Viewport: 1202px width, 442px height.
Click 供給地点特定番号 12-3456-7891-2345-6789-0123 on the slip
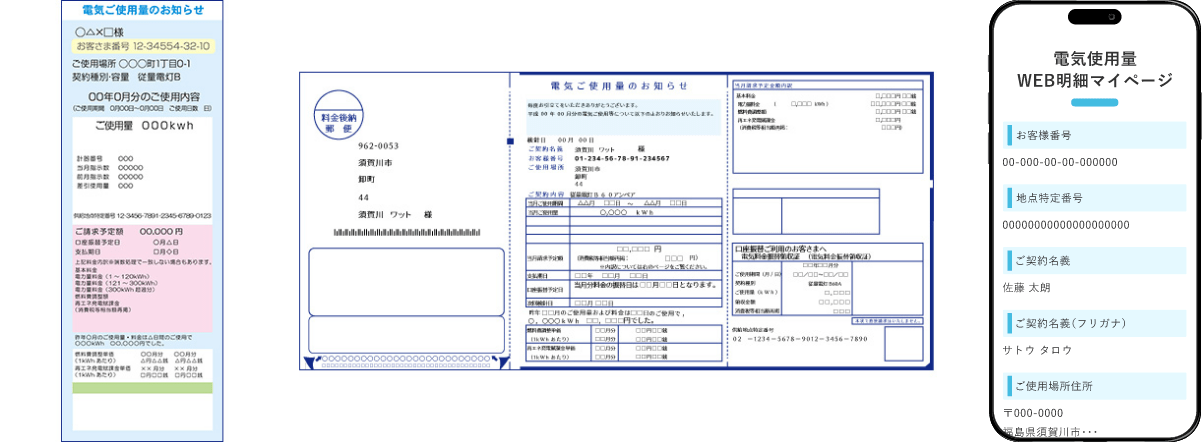143,215
